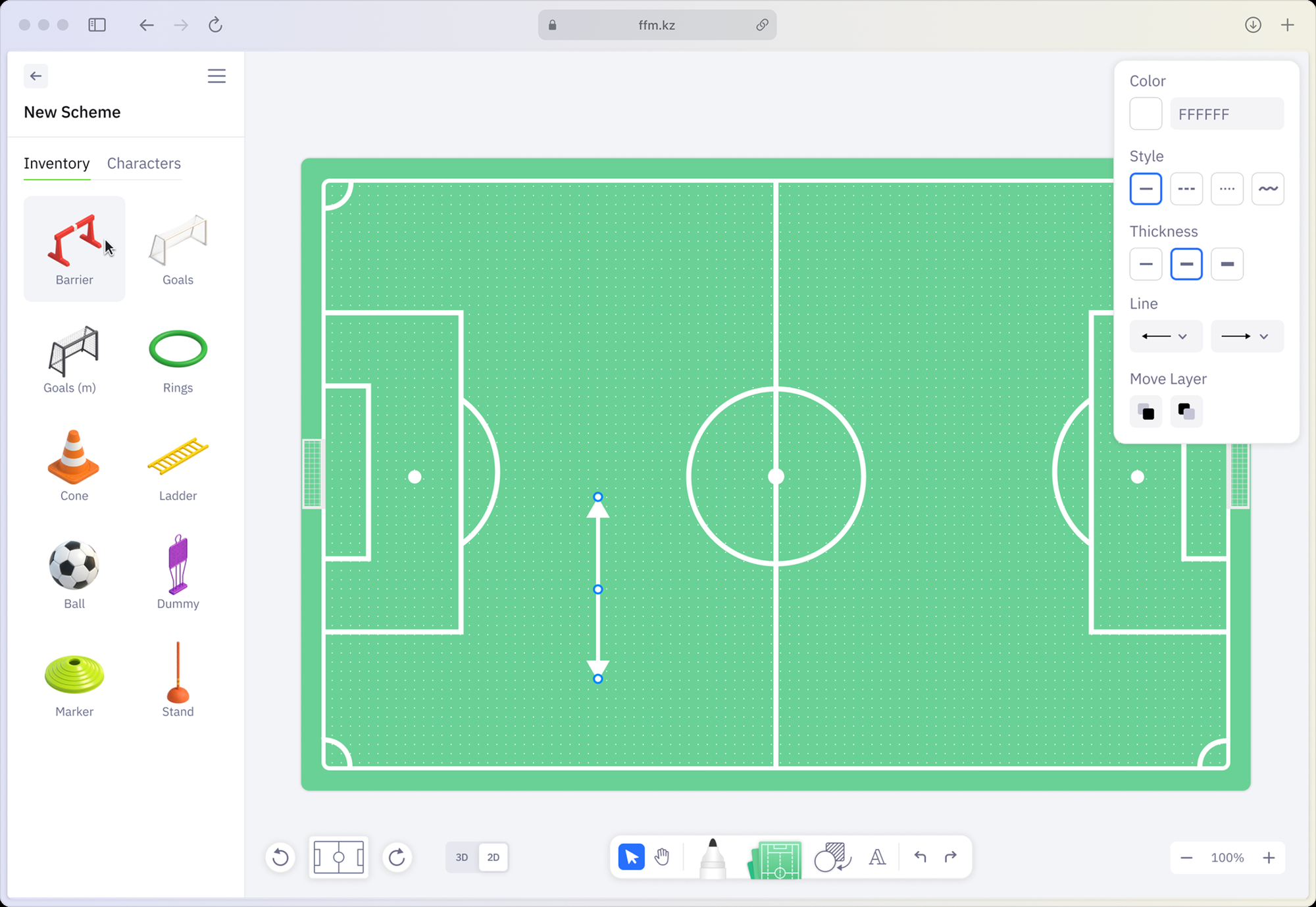Switch to the Inventory tab
Screen dimensions: 1316x907
57,163
